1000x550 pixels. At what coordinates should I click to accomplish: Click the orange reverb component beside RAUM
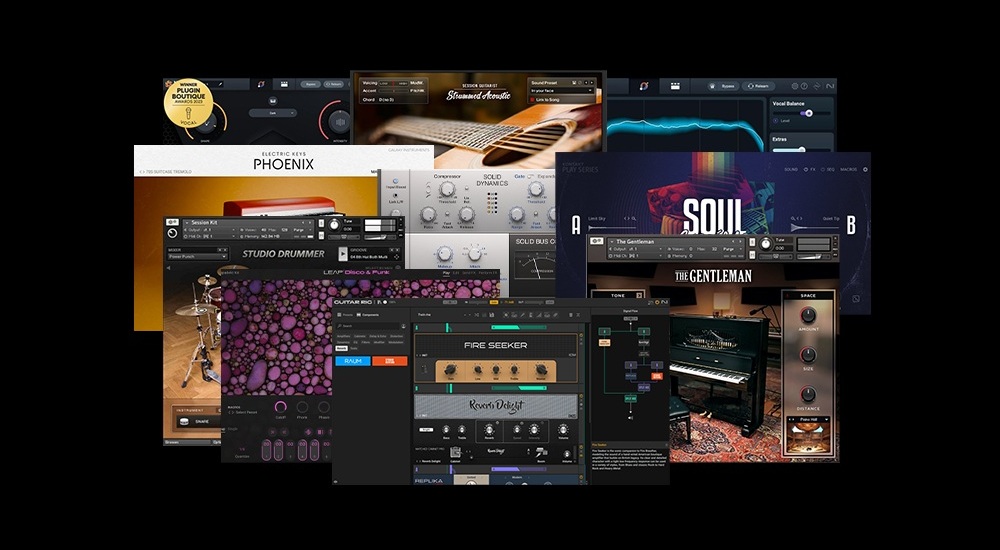tap(390, 361)
